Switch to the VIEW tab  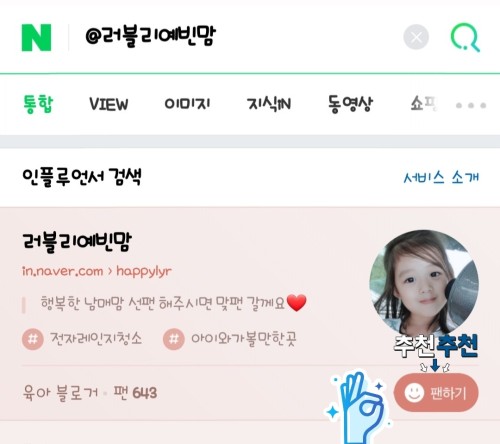click(109, 104)
